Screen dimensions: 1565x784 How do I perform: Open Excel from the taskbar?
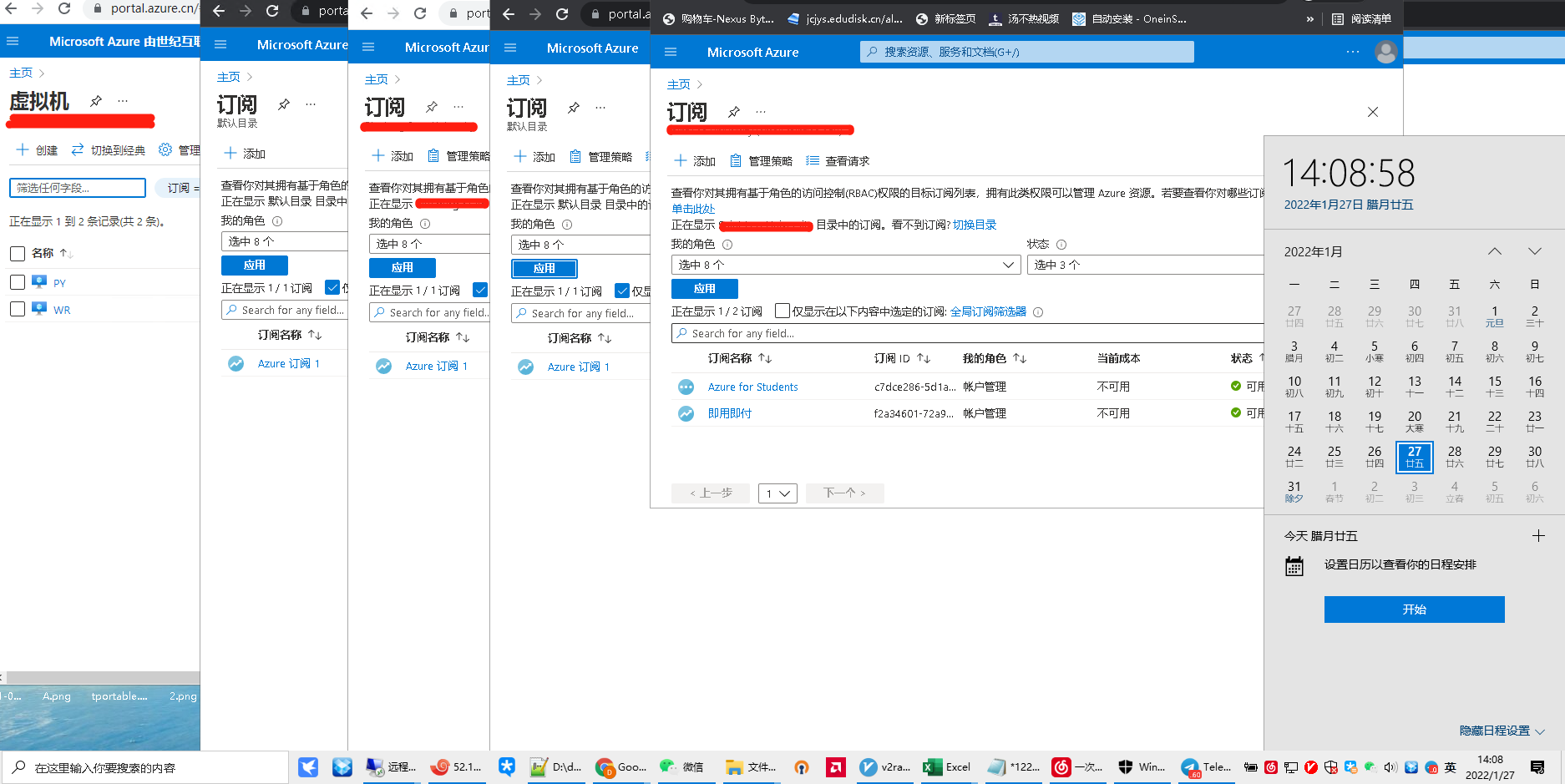(946, 766)
